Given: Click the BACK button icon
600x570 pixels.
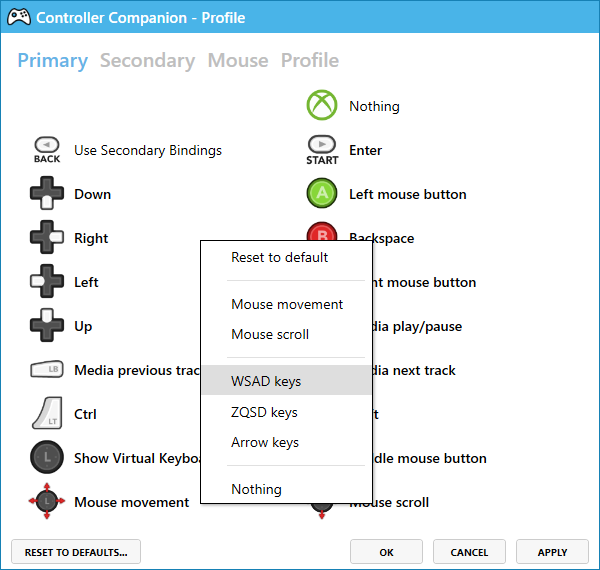Looking at the screenshot, I should click(47, 150).
